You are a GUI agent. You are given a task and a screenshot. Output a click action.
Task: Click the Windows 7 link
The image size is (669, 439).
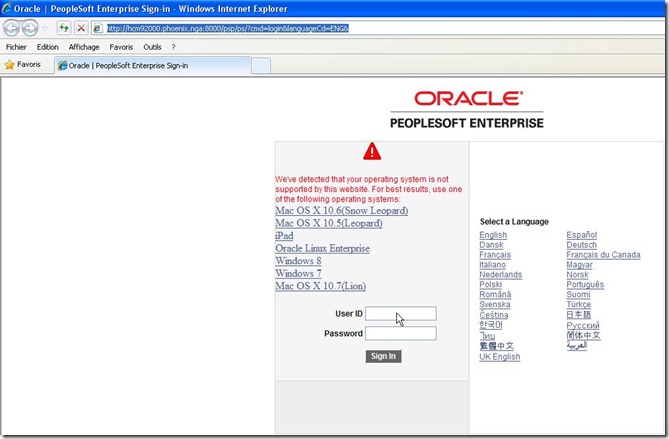298,273
